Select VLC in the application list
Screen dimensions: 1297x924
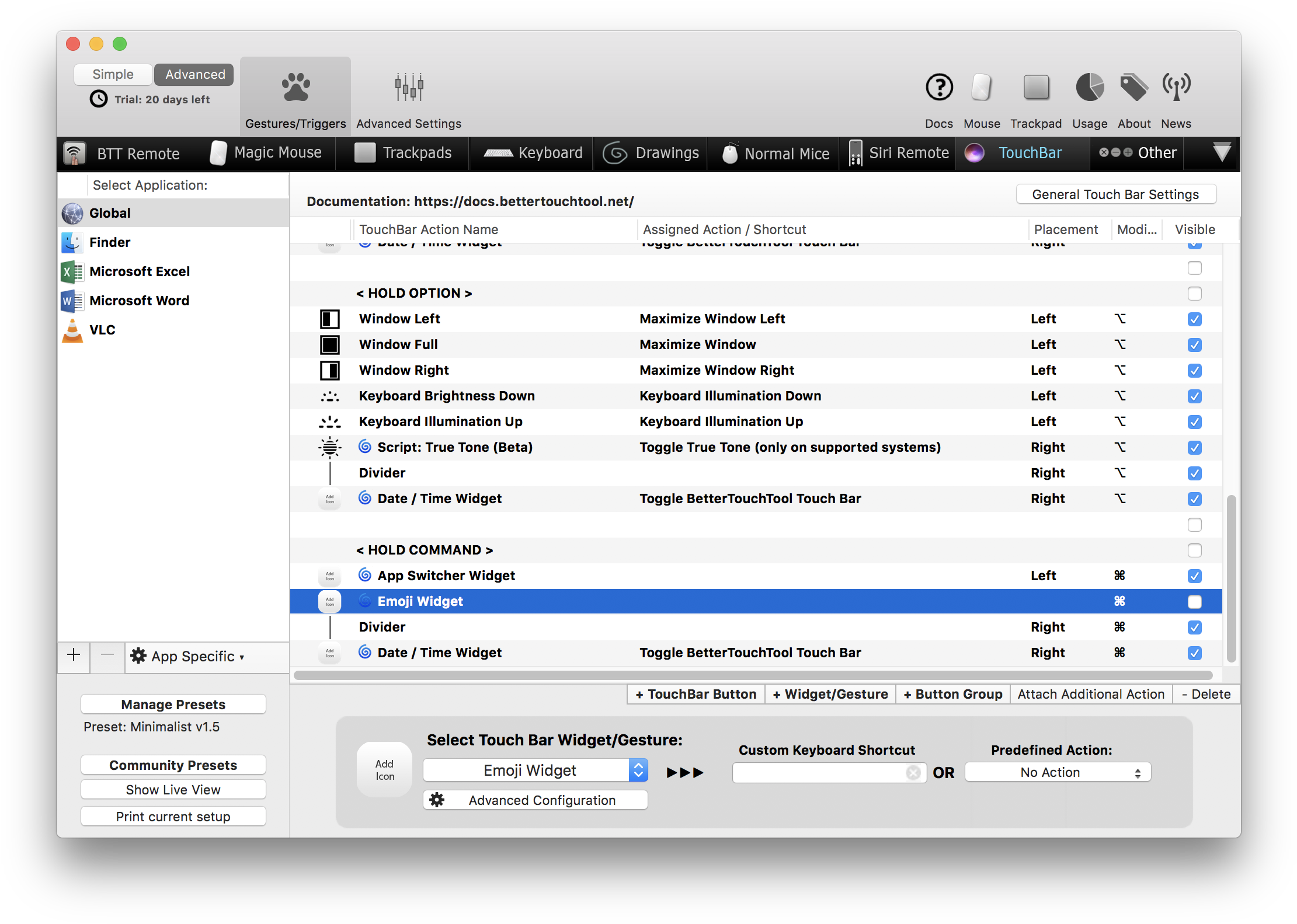coord(103,330)
